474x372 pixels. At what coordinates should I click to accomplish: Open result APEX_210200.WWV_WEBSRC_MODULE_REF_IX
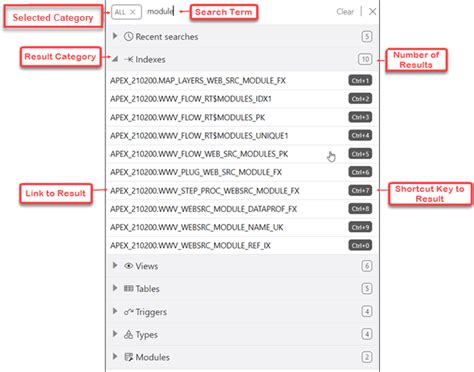190,246
